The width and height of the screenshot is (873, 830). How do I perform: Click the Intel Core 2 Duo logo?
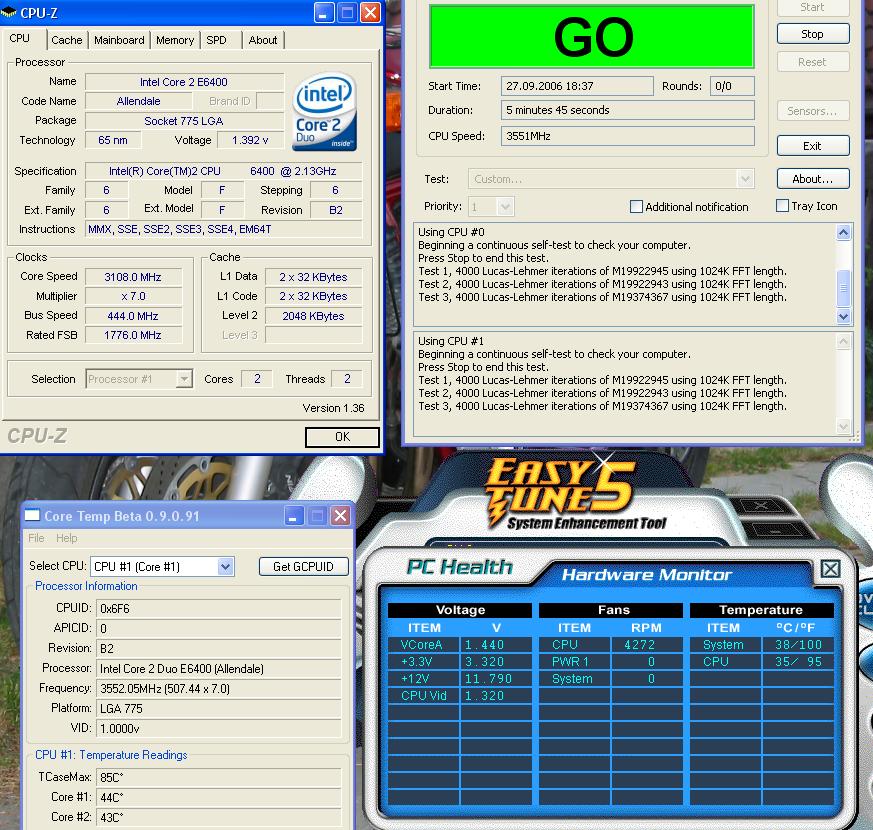click(325, 113)
